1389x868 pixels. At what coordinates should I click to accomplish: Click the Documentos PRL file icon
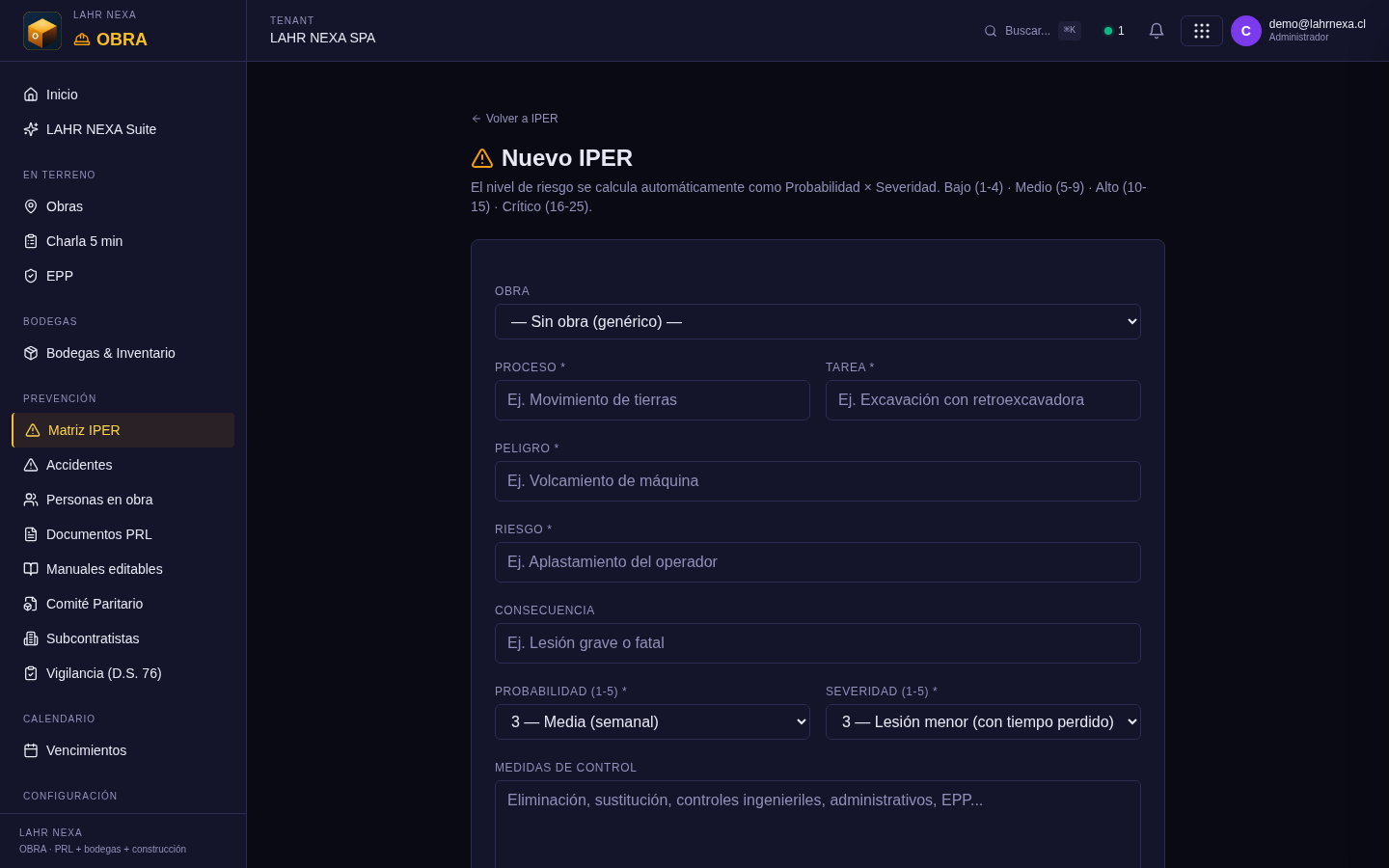click(31, 534)
